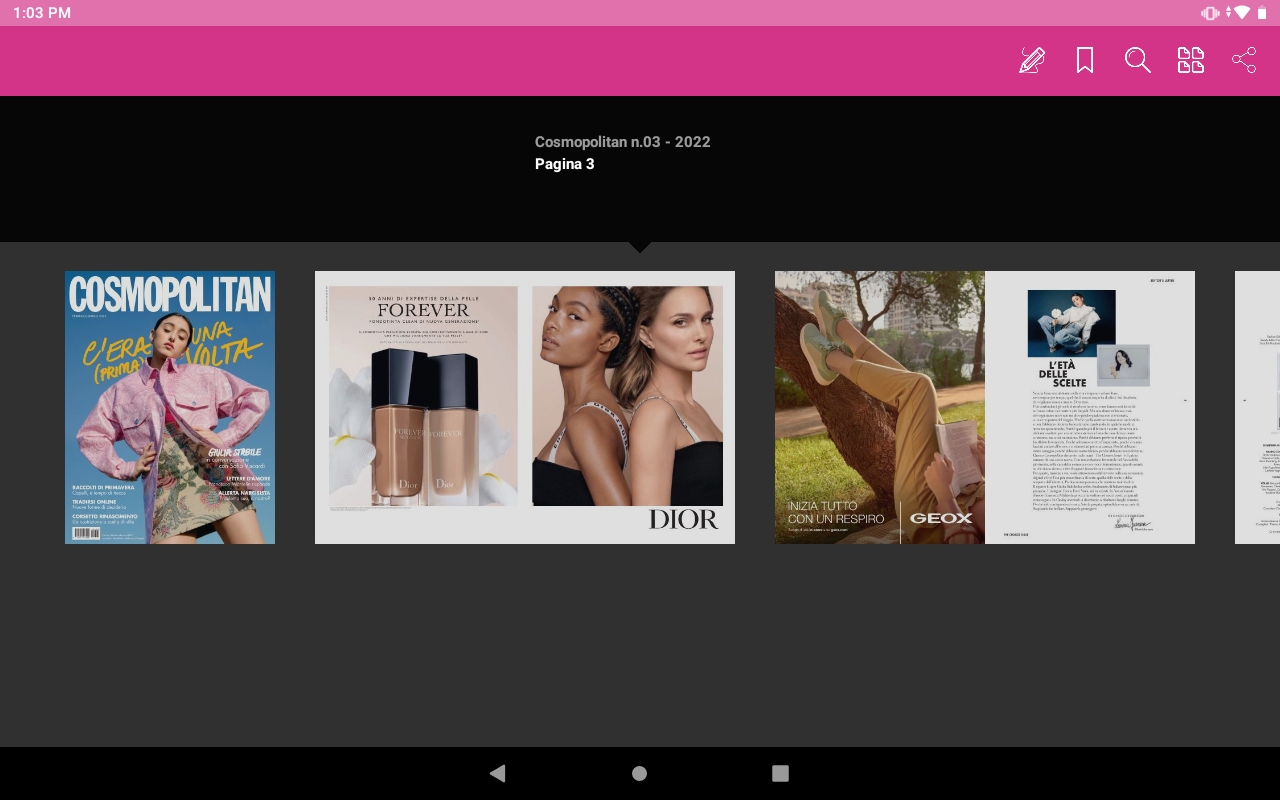Tap the Wi-Fi status icon
The width and height of the screenshot is (1280, 800).
click(1241, 13)
